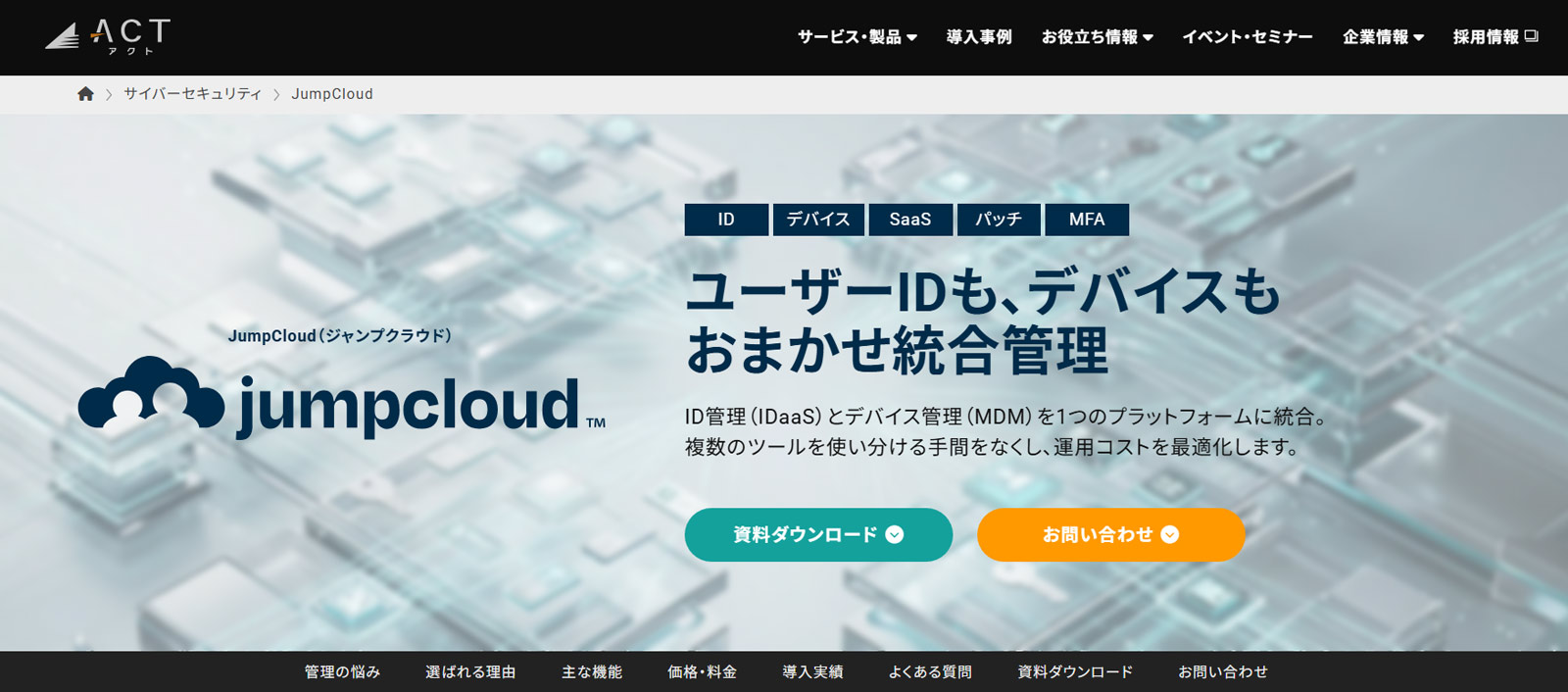Click the 複数のツールを使い分ける description line
1568x692 pixels.
tap(994, 448)
